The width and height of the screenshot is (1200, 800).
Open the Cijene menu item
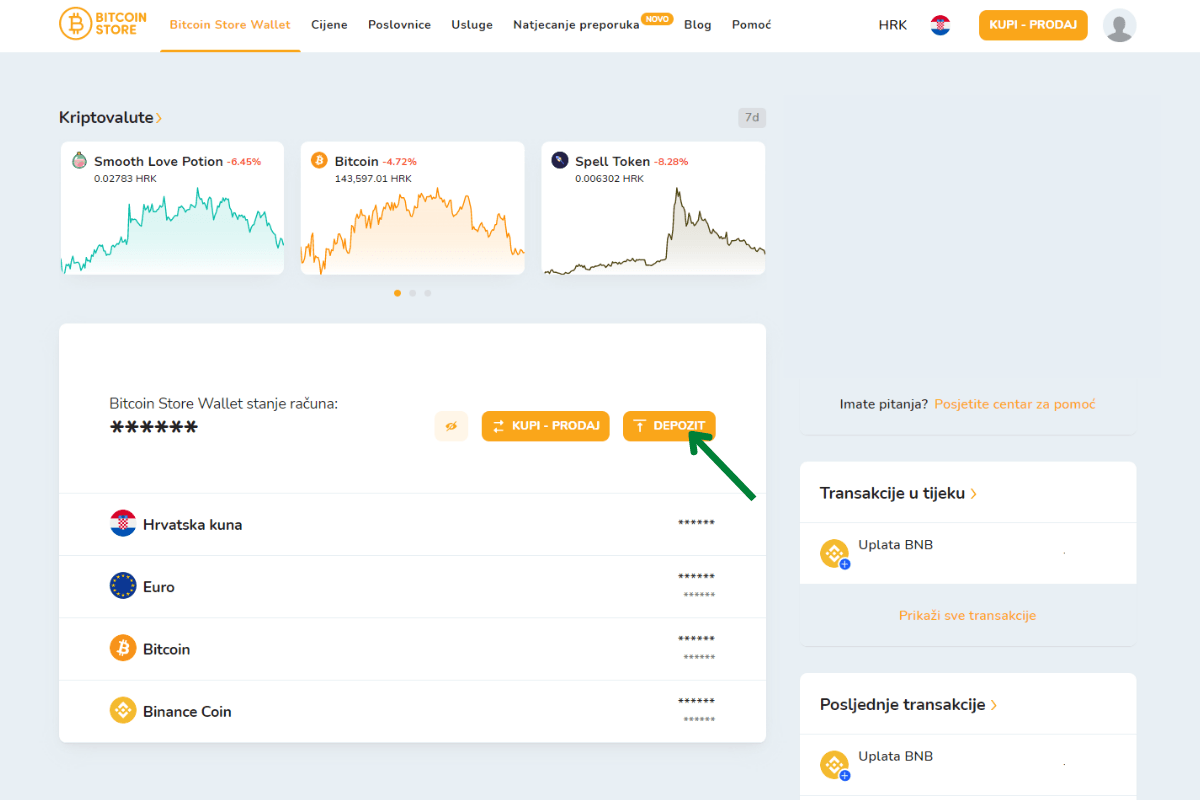coord(329,25)
